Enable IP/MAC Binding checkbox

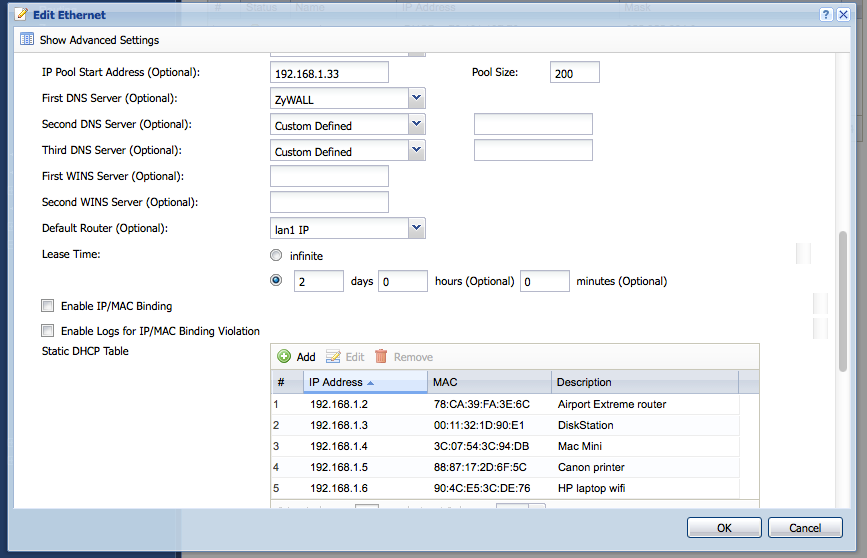tap(47, 306)
